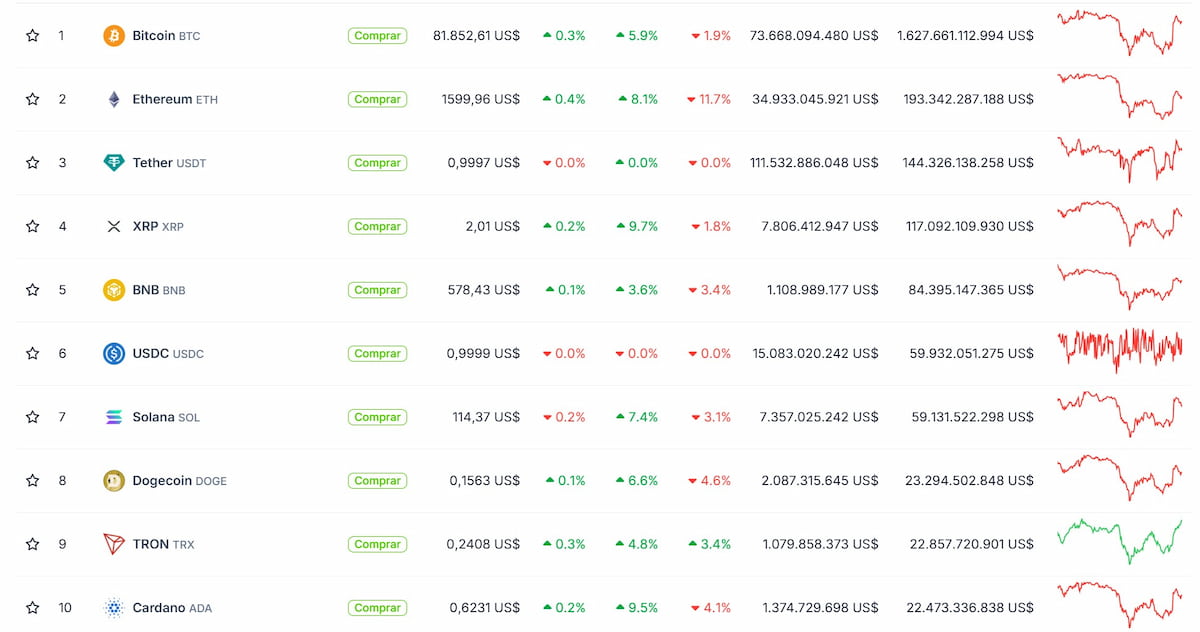The image size is (1200, 632).
Task: Click Comprar in the XRP row
Action: (x=377, y=226)
